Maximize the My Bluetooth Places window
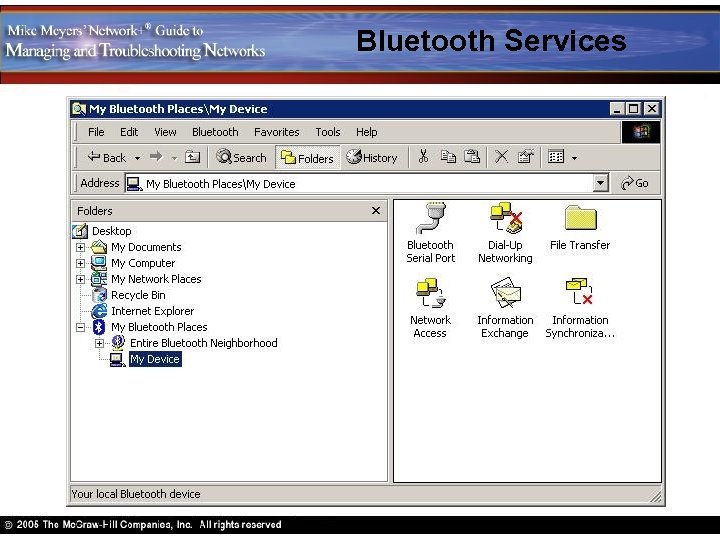Viewport: 720px width, 540px height. click(x=634, y=109)
